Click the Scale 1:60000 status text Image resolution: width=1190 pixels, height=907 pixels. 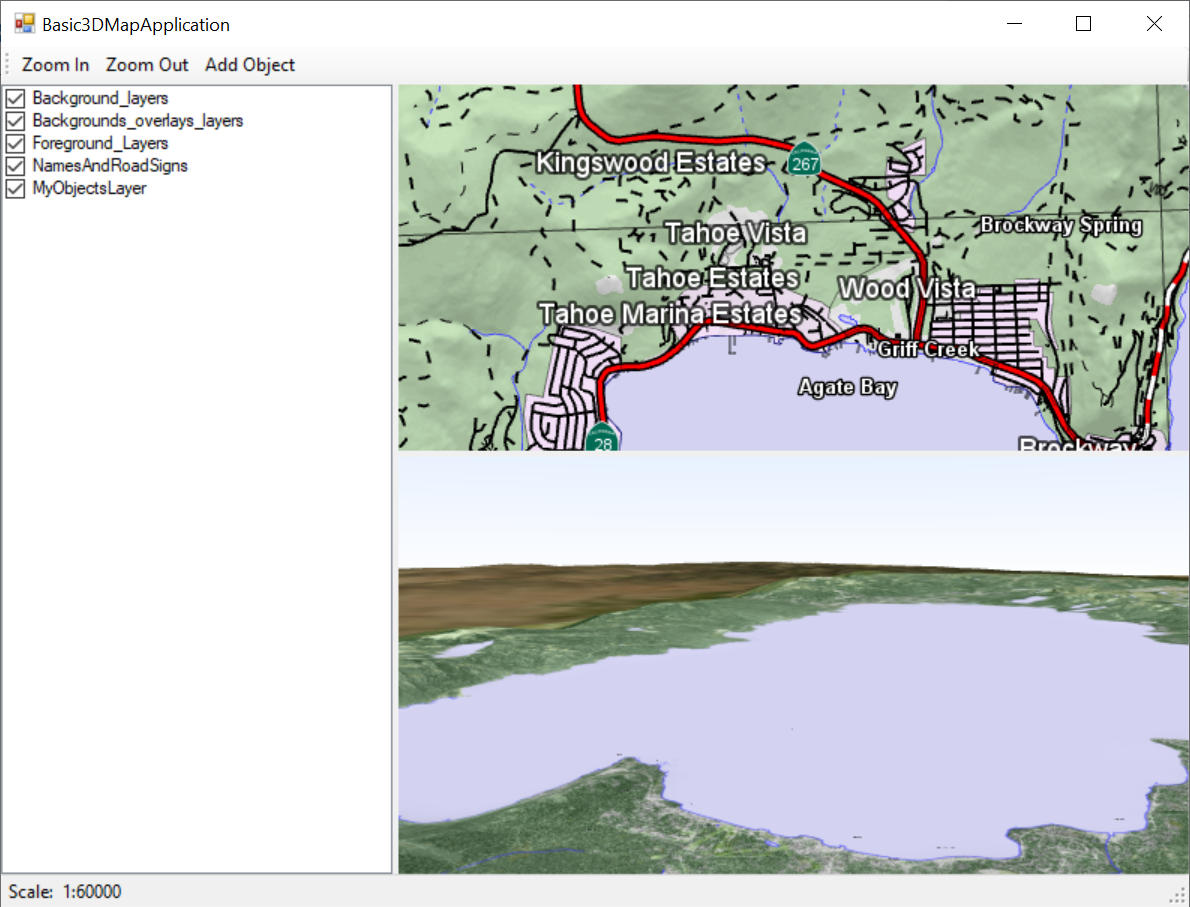point(65,891)
